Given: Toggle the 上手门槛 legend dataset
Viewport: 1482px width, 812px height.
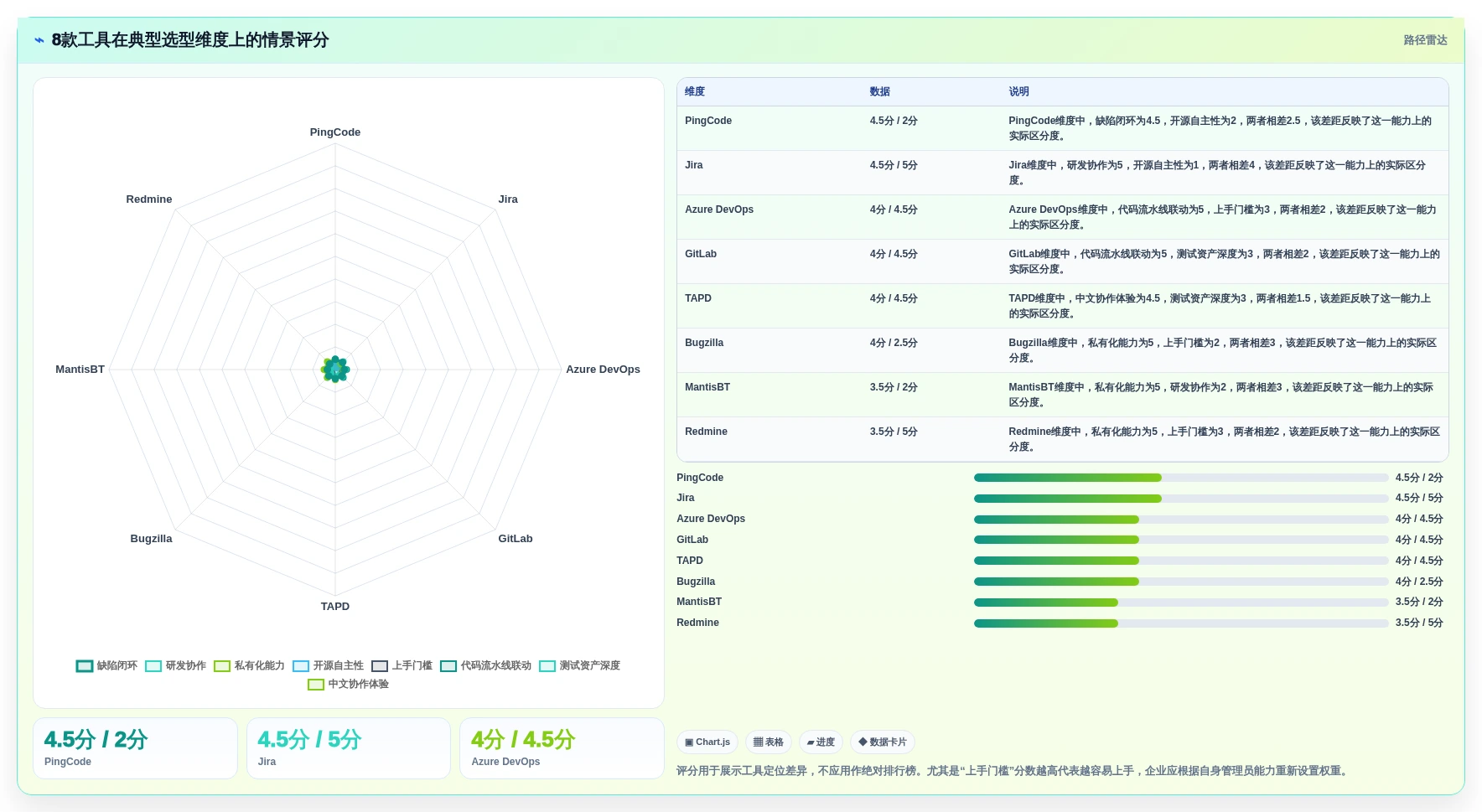Looking at the screenshot, I should tap(402, 666).
